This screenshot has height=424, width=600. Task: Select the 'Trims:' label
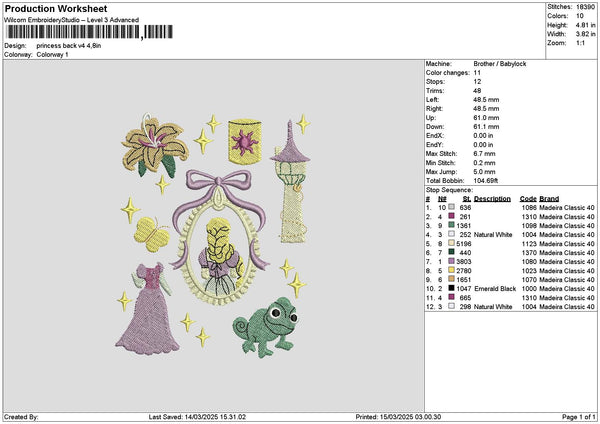[x=435, y=91]
